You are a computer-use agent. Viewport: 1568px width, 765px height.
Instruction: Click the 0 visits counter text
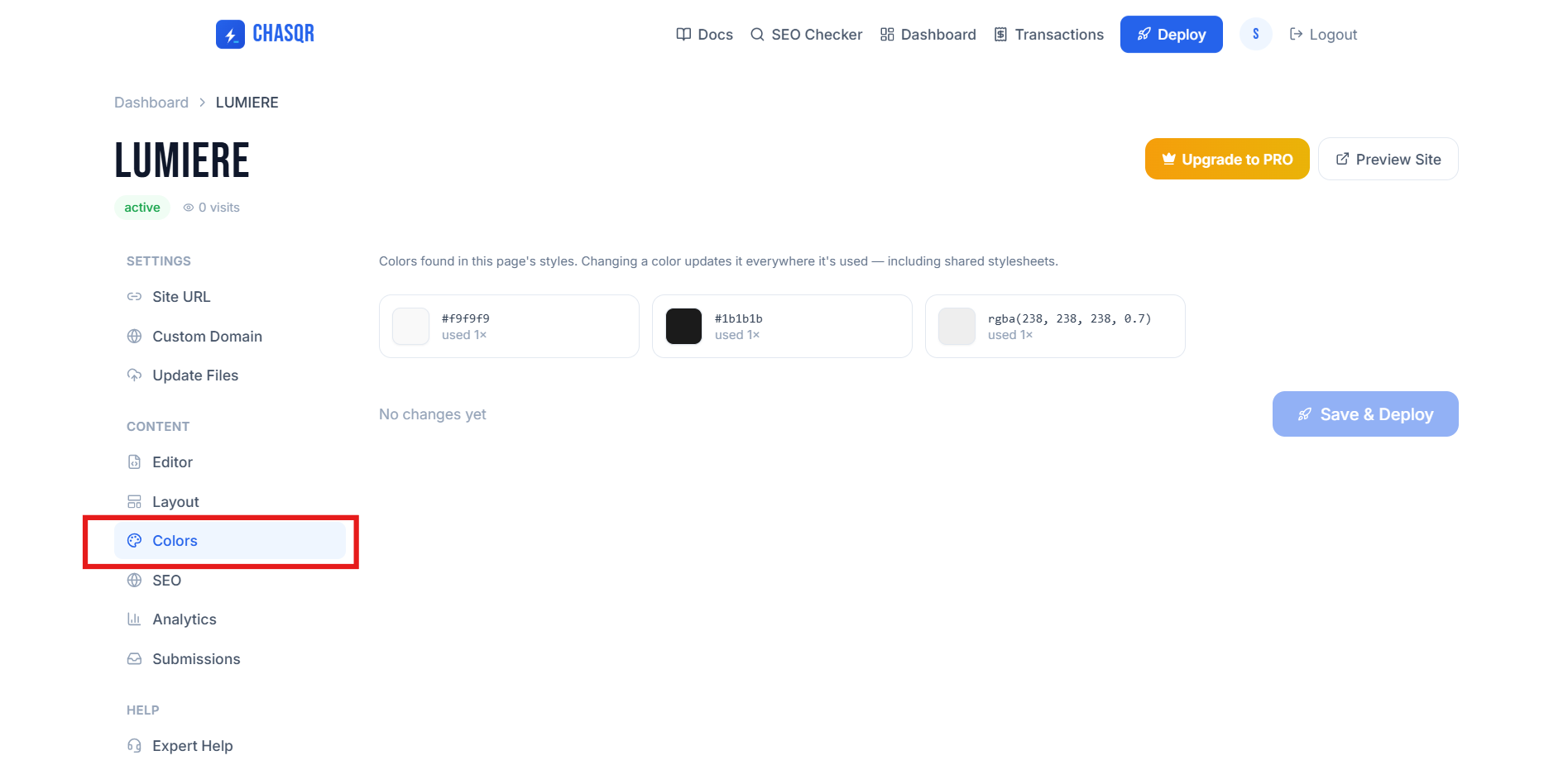219,208
